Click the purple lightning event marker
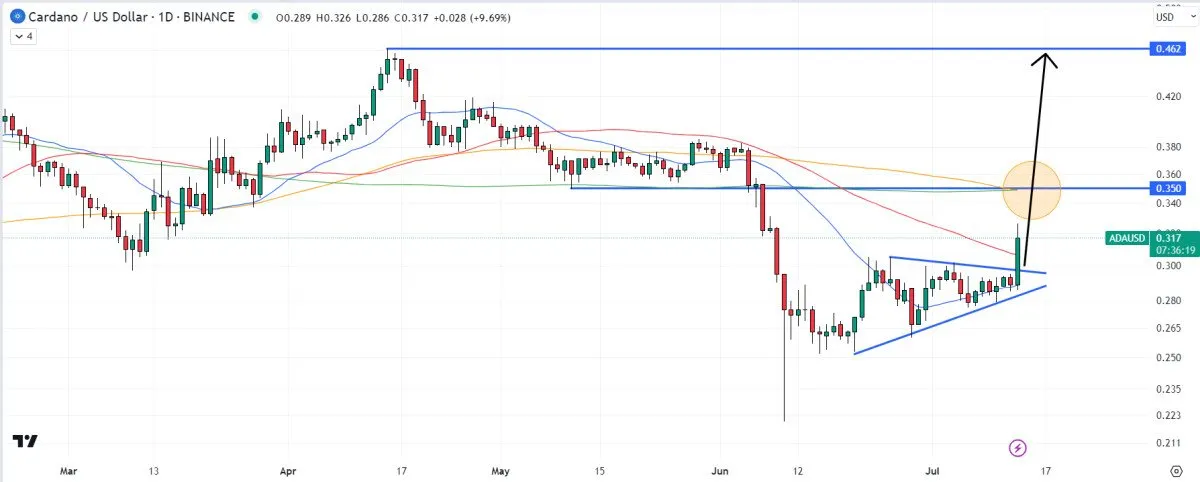 1018,446
